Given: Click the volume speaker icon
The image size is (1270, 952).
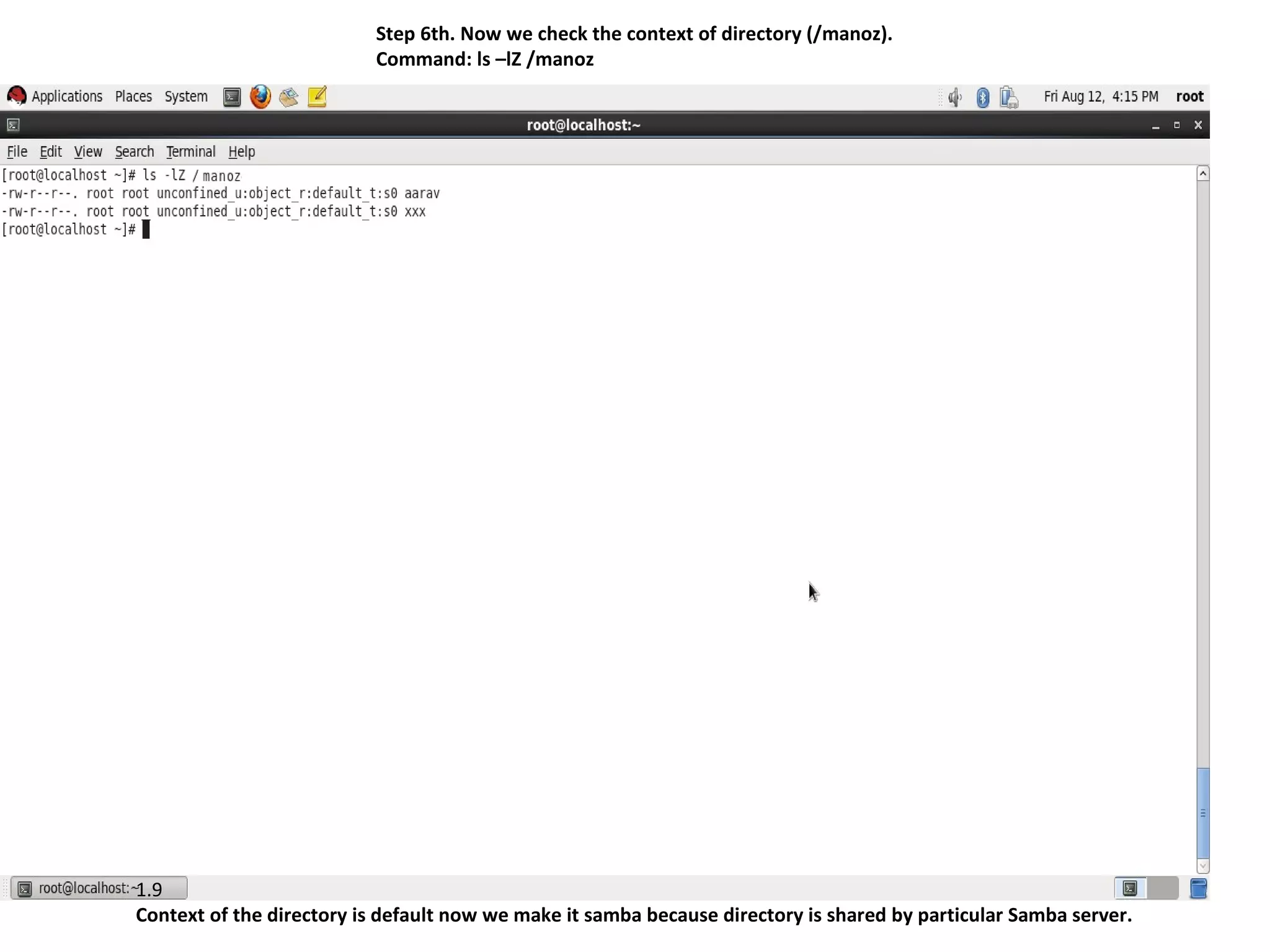Looking at the screenshot, I should tap(954, 97).
